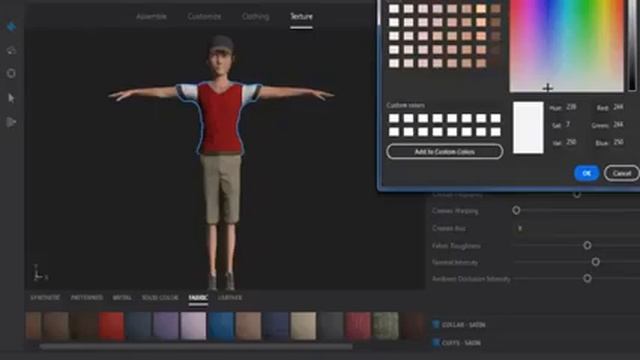Apply the crimson woven fabric thumbnail
The image size is (640, 360).
358,326
